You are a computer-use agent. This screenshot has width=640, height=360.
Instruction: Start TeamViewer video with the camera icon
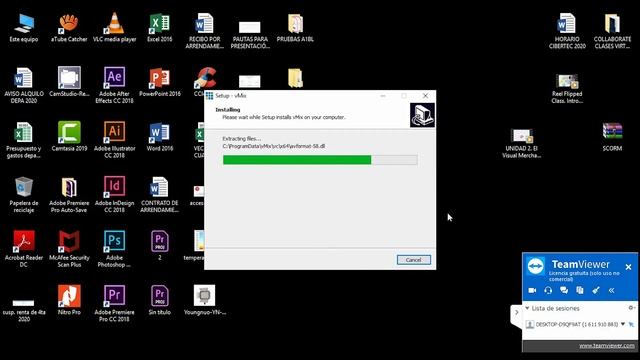(532, 290)
